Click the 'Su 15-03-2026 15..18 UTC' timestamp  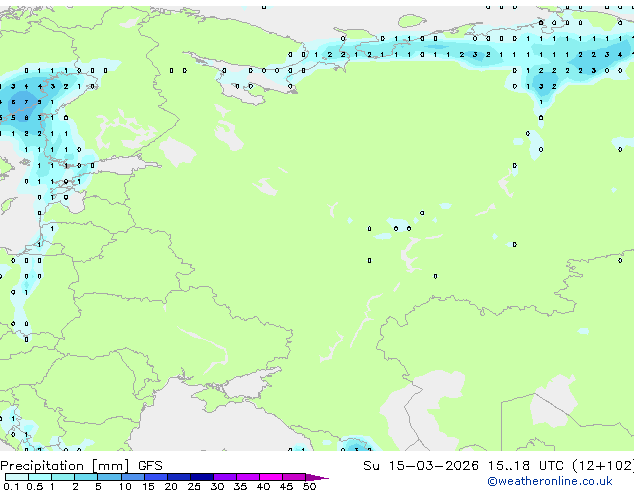465,466
